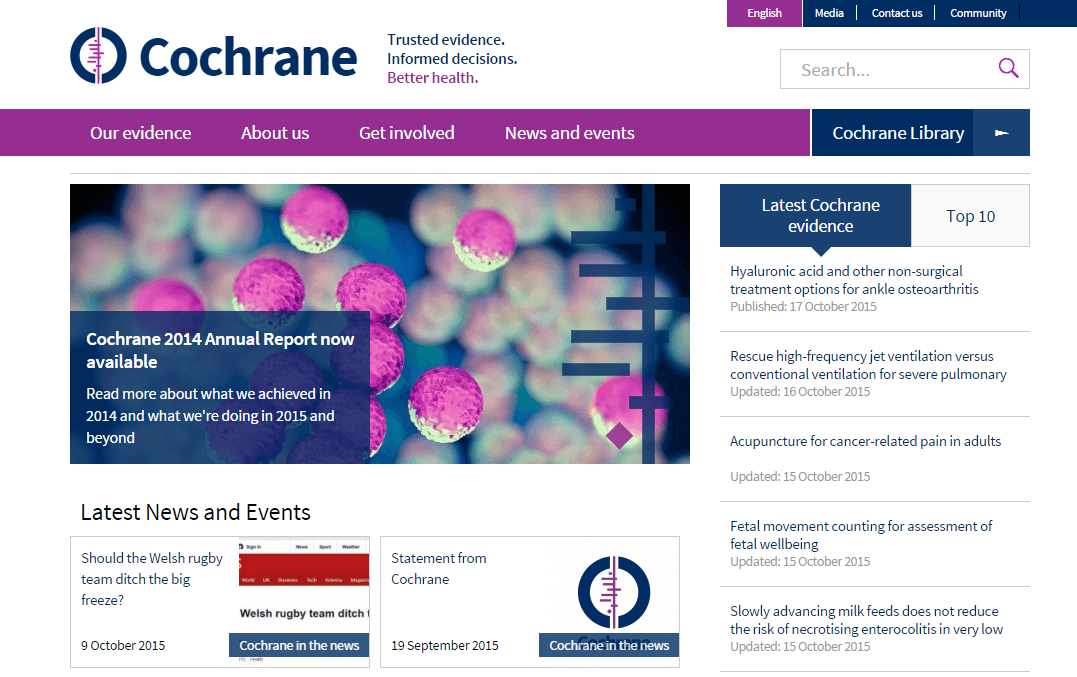
Task: Click the Cochrane logo in the header
Action: tap(213, 56)
